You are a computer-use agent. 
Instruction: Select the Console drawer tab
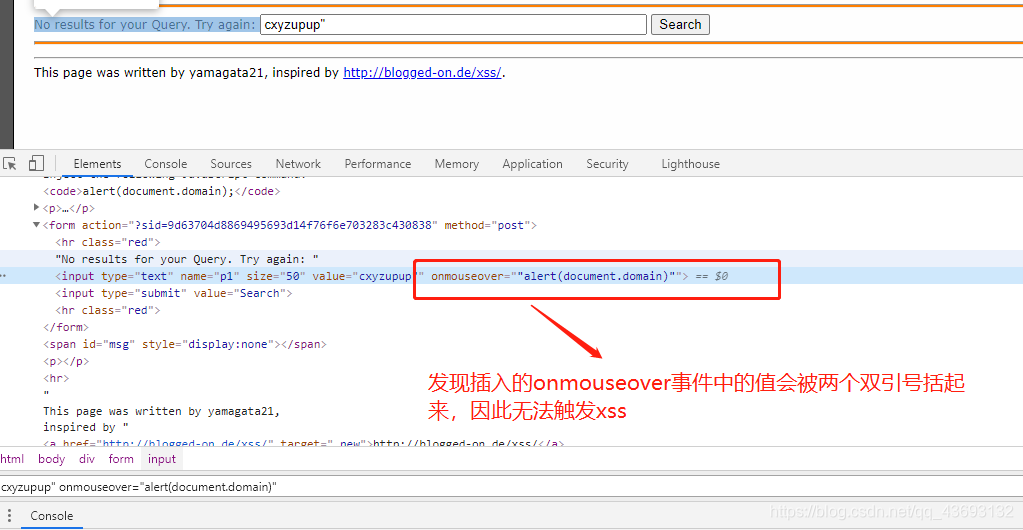pyautogui.click(x=52, y=516)
